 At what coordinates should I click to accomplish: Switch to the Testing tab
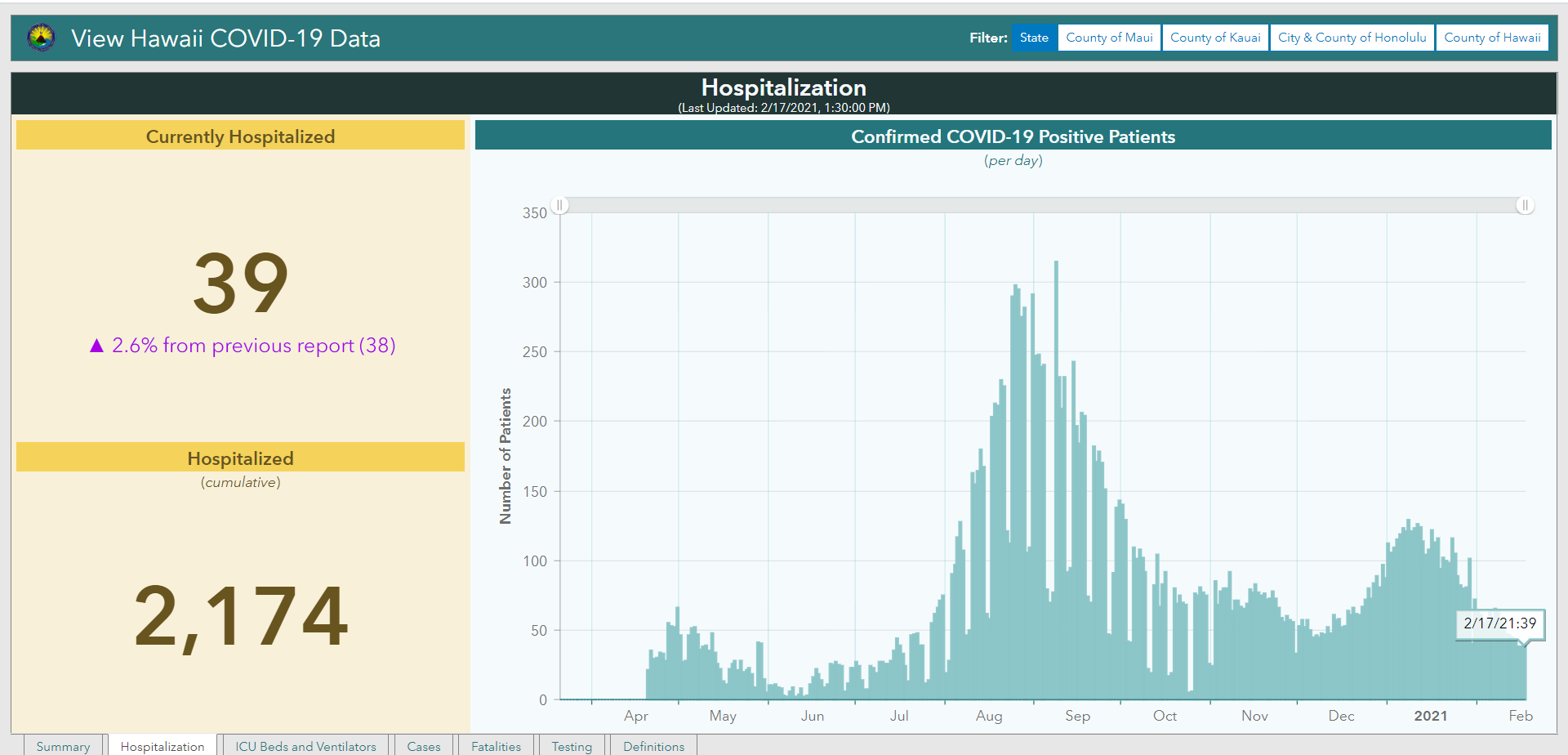572,745
